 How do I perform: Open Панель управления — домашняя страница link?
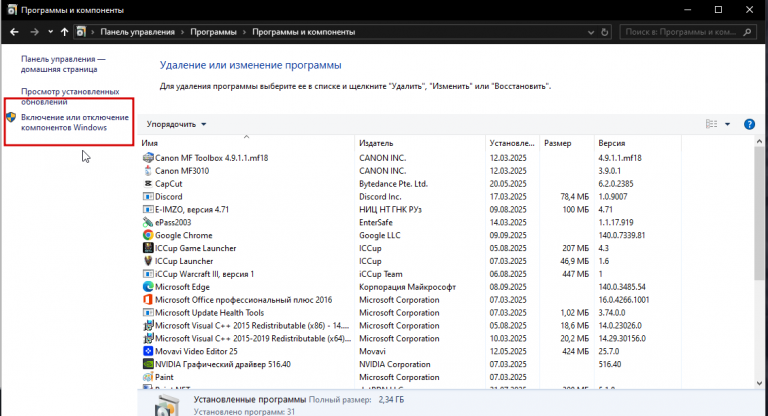coord(63,64)
